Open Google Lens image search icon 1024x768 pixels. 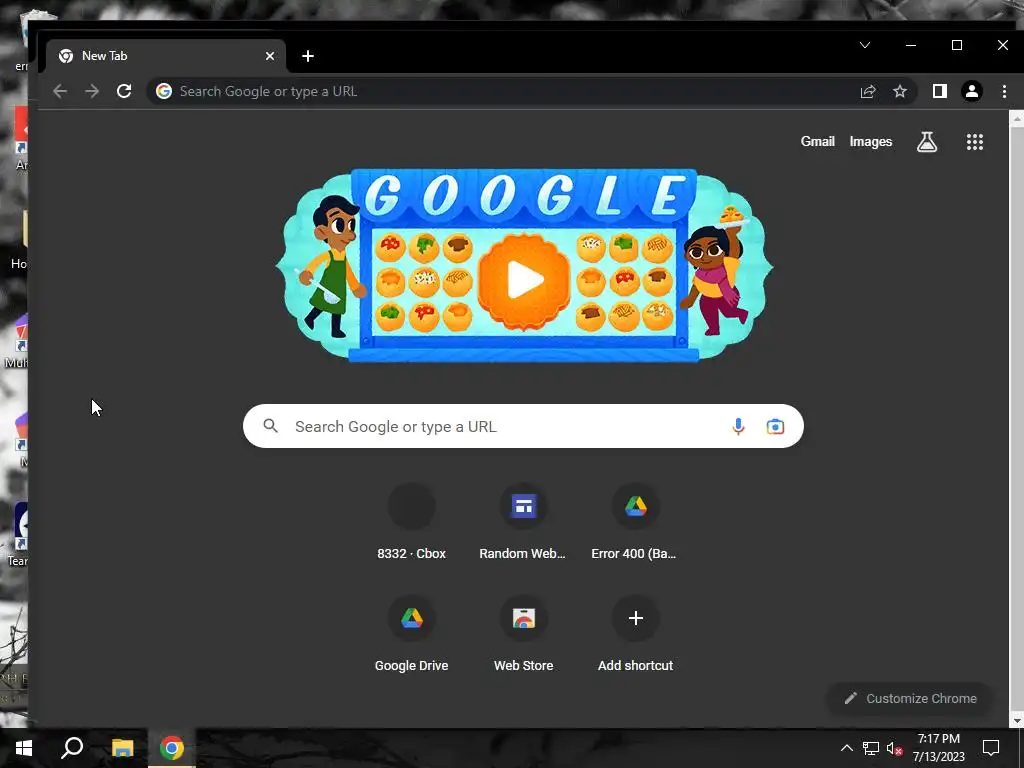tap(775, 426)
